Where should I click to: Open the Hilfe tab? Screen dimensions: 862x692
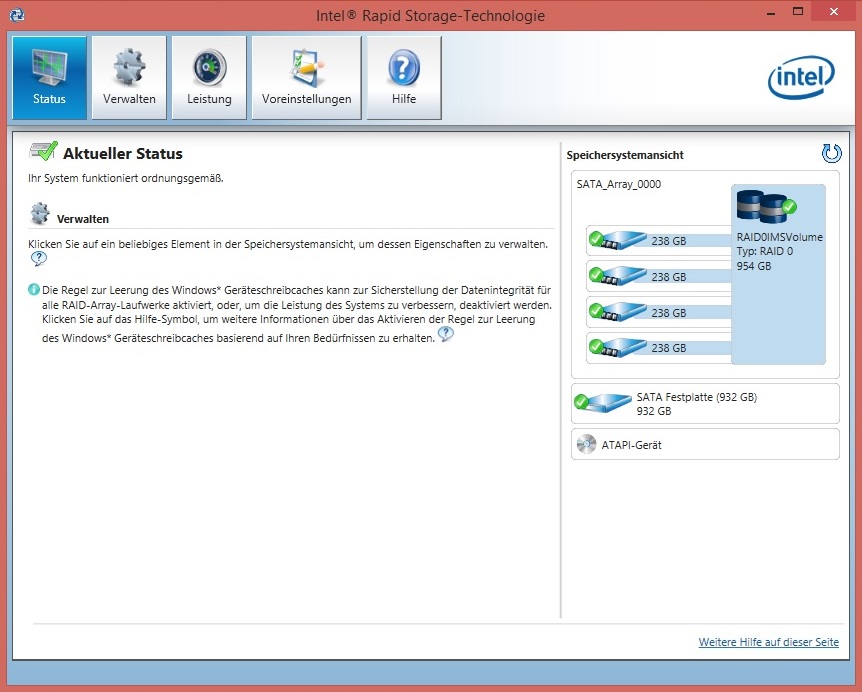pos(404,77)
